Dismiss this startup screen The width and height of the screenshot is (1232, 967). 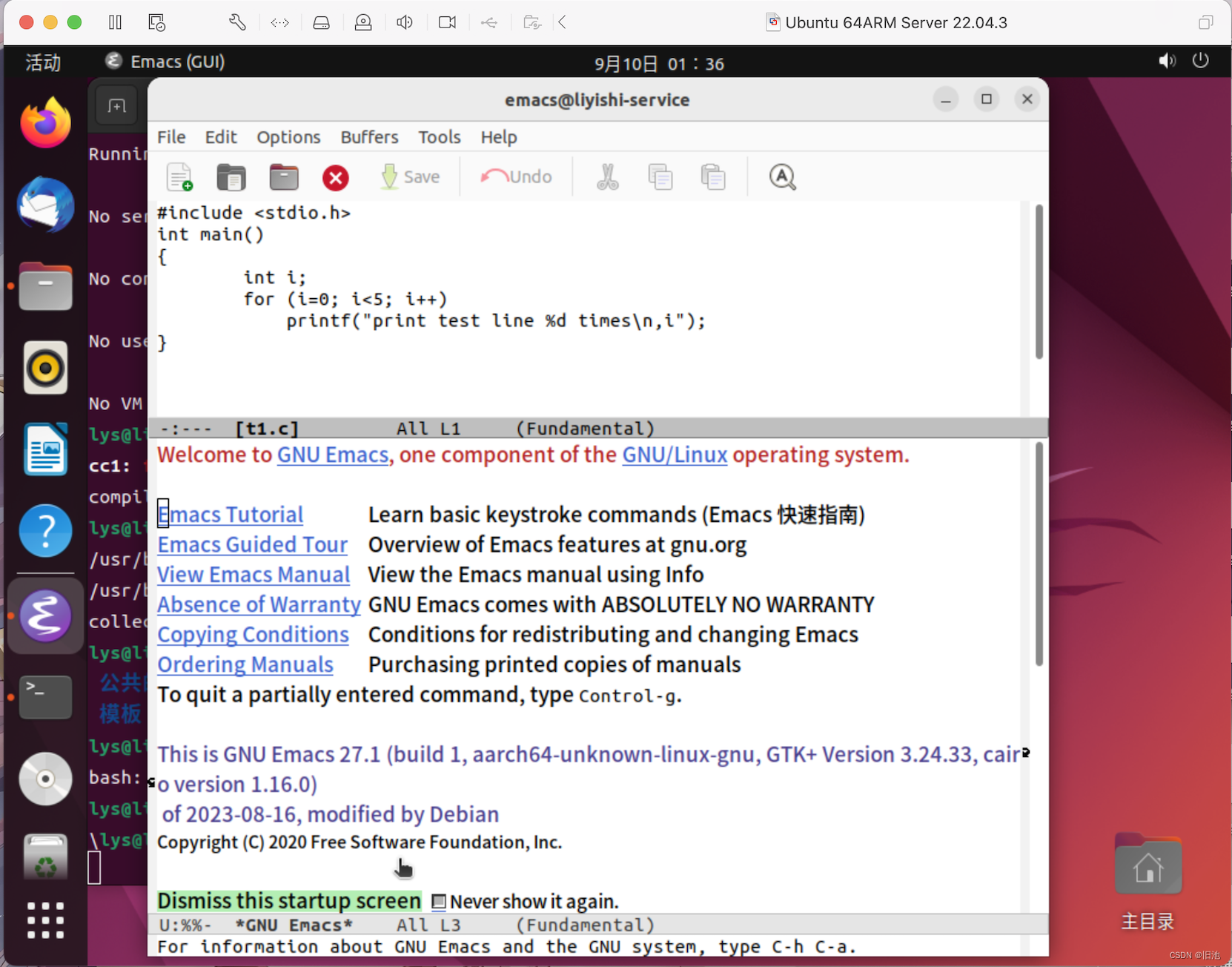(x=289, y=901)
